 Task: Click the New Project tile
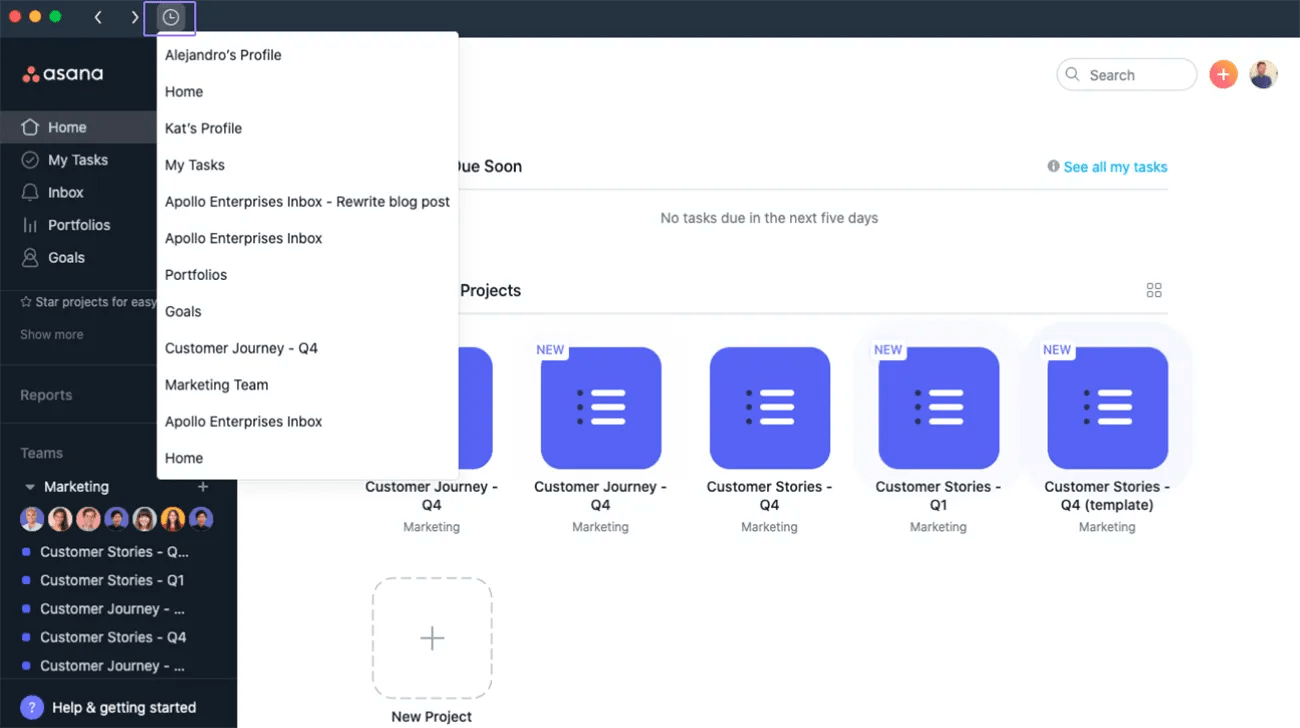click(x=431, y=637)
